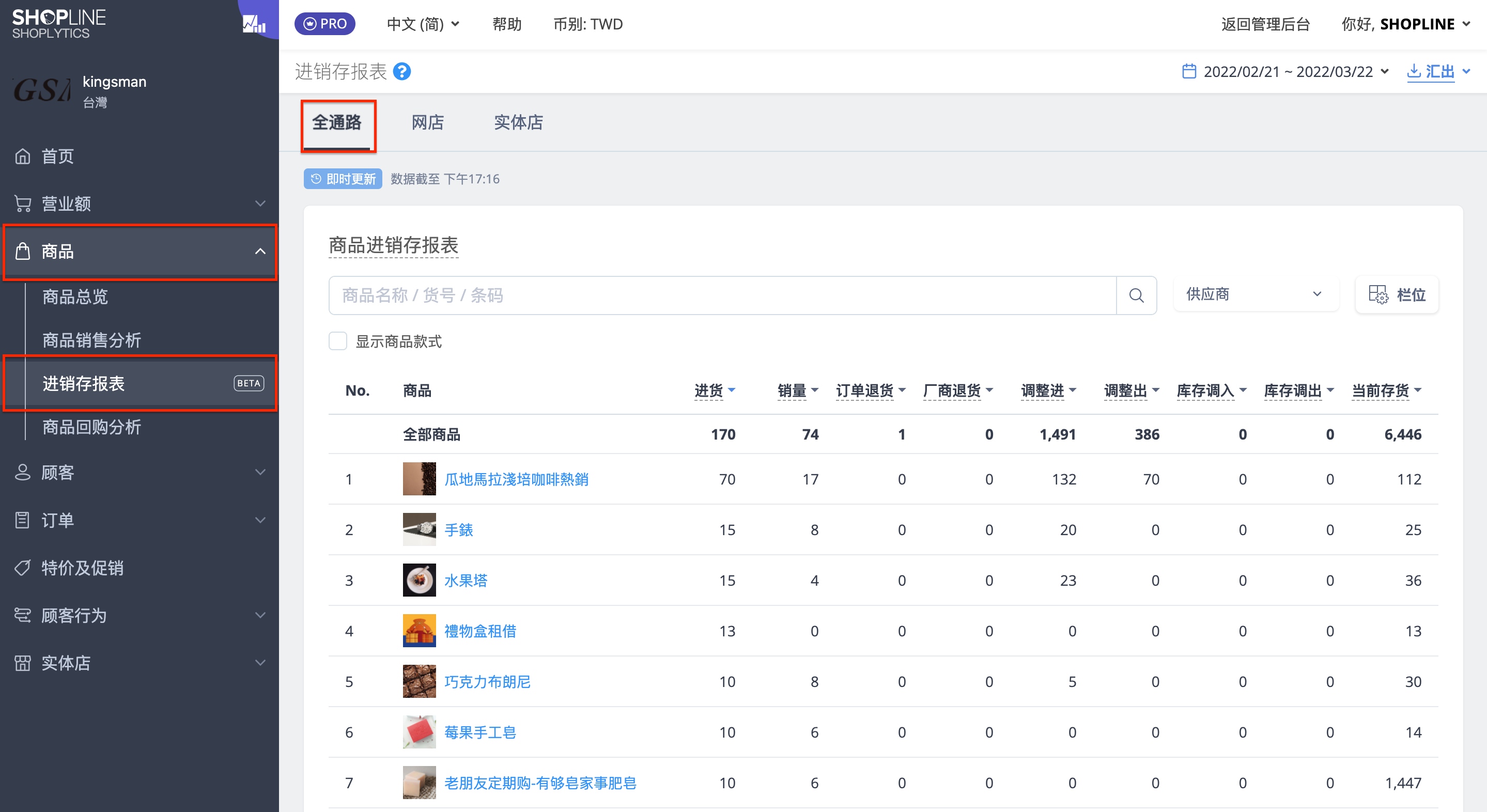Viewport: 1487px width, 812px height.
Task: Open product link 巧克力布朗尼
Action: click(x=487, y=681)
